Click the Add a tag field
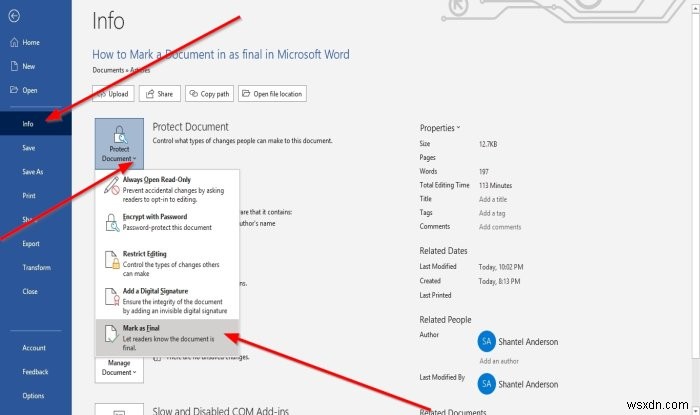 (492, 213)
